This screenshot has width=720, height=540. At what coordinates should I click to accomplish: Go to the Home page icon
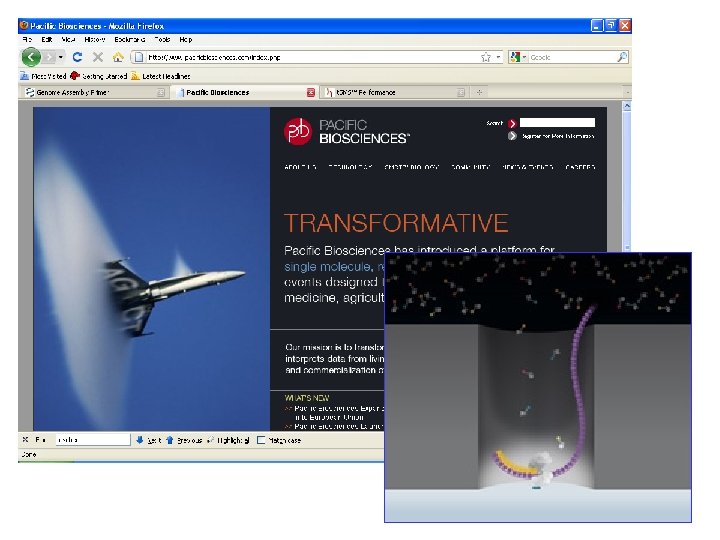pos(118,57)
